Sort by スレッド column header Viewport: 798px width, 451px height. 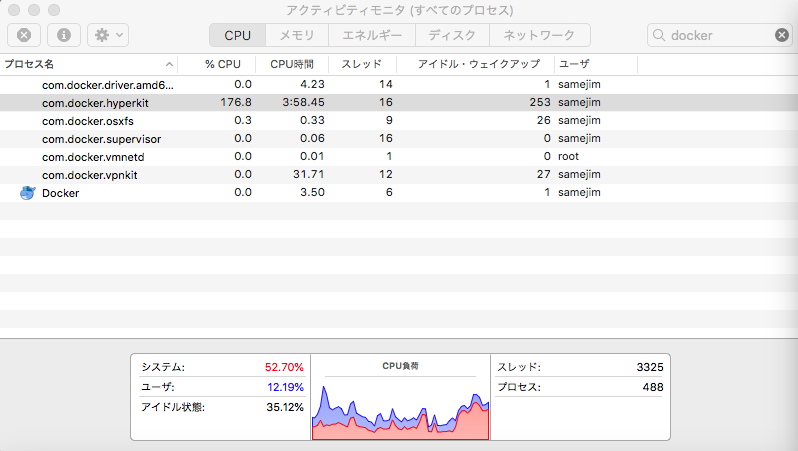point(361,64)
